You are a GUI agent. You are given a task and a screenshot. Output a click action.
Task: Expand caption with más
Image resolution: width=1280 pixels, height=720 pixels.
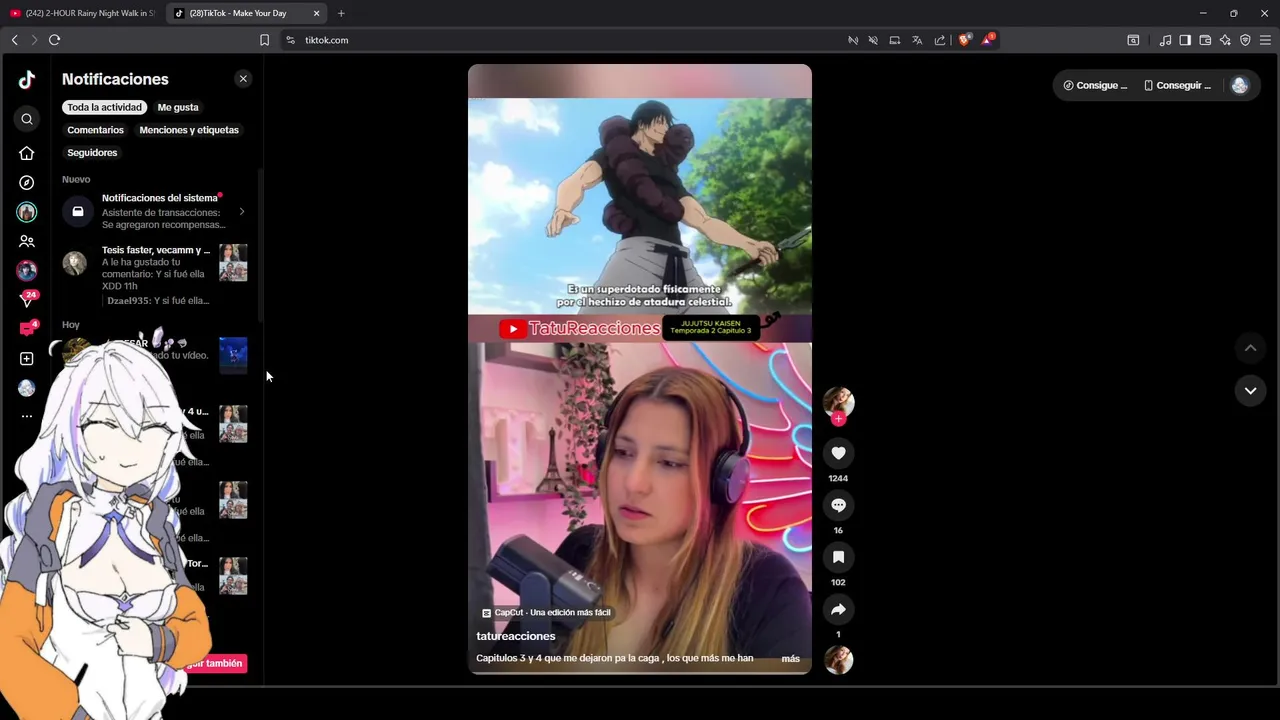coord(790,659)
